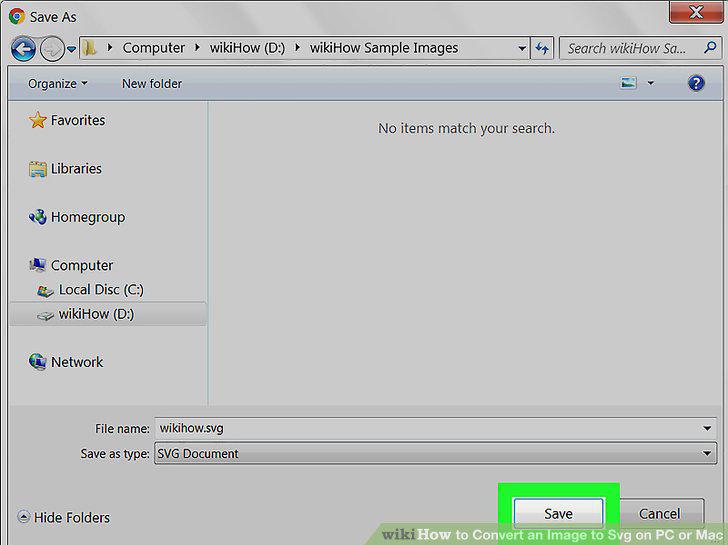Select Local Disc (C:) in navigation pane

(101, 290)
